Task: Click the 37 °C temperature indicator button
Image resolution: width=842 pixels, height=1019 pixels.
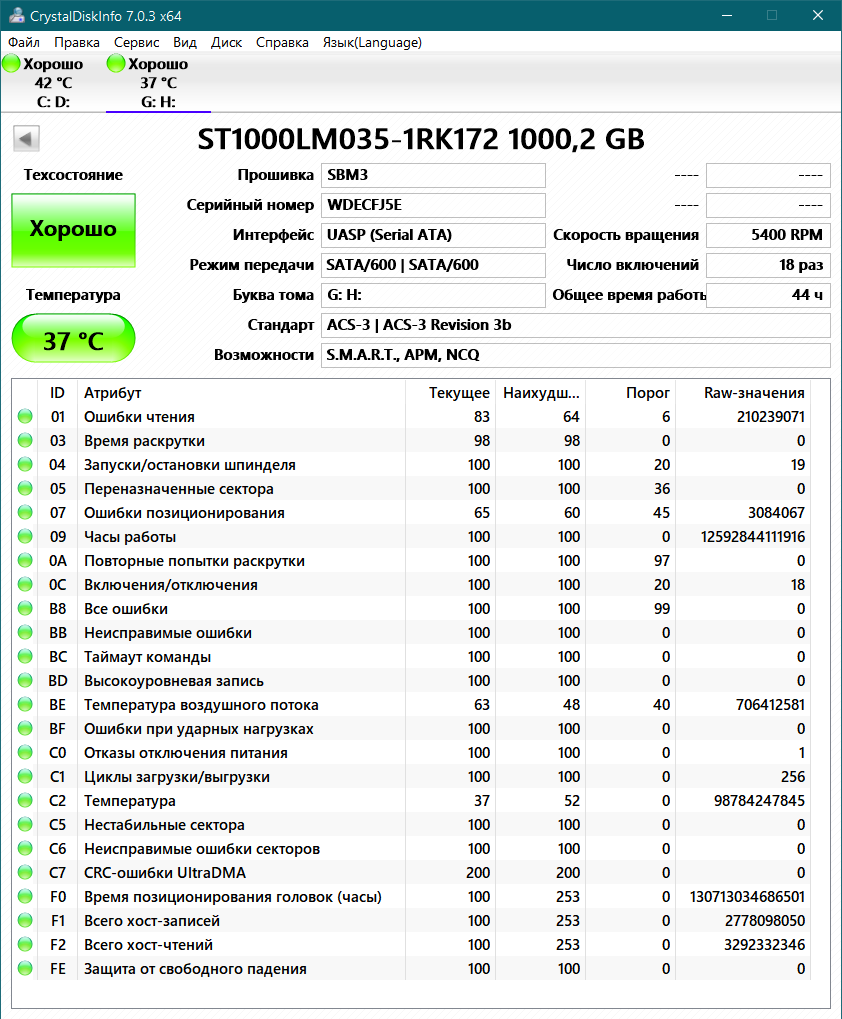Action: (73, 340)
